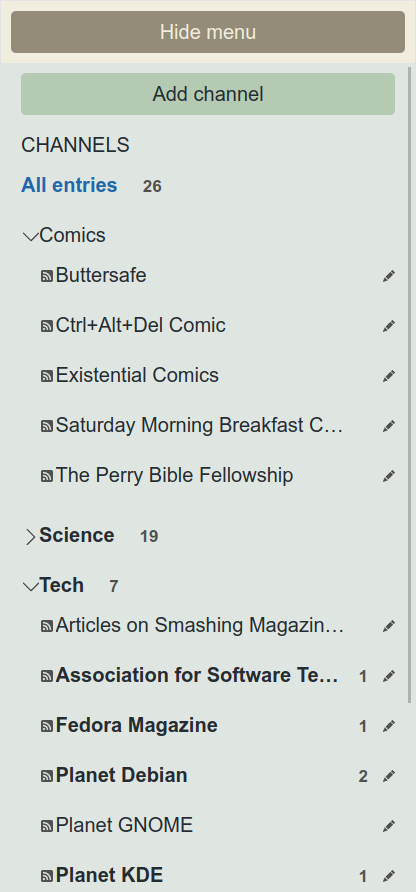Edit the Buttersafe channel with its pencil icon
The height and width of the screenshot is (892, 416).
389,276
